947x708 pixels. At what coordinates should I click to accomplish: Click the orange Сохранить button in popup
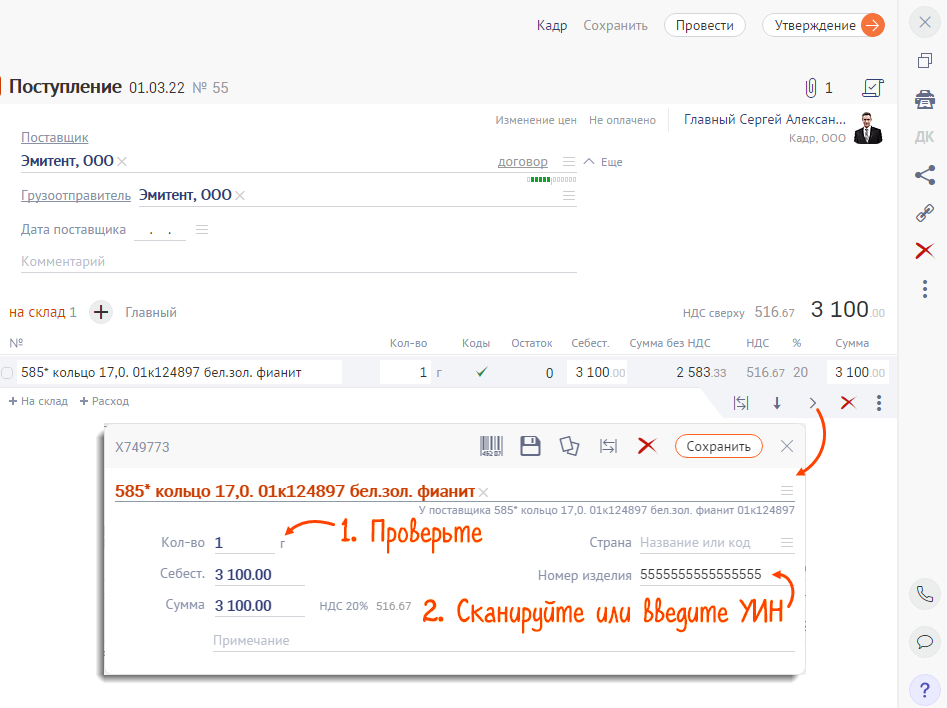point(718,446)
